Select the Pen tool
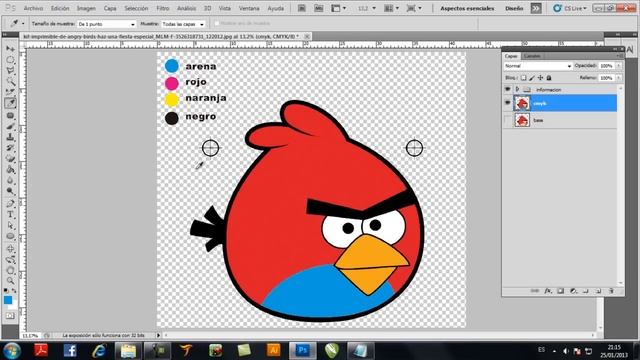Image resolution: width=640 pixels, height=360 pixels. coord(10,204)
